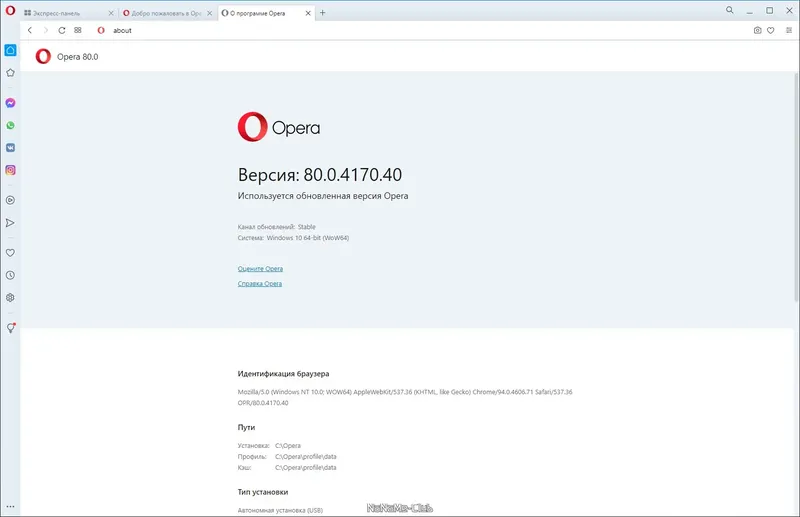Screen dimensions: 800x517
Task: Click install path C:\Opera
Action: pos(288,446)
